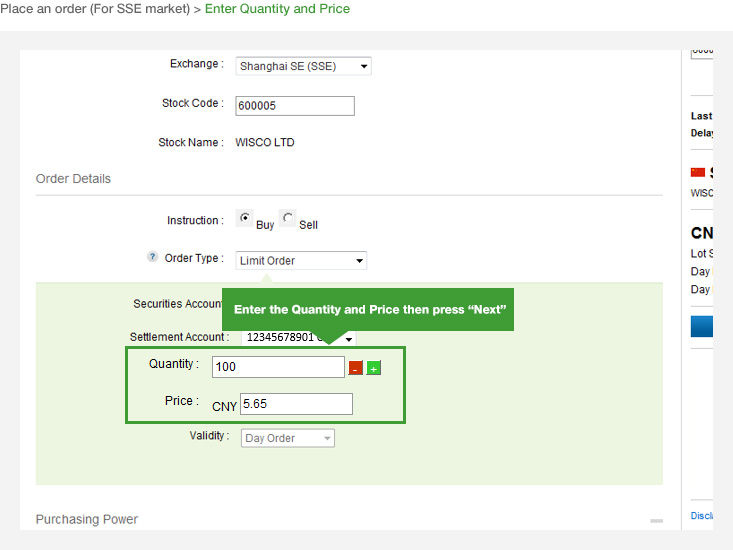Open the Settlement Account dropdown
The height and width of the screenshot is (550, 733).
coord(298,338)
